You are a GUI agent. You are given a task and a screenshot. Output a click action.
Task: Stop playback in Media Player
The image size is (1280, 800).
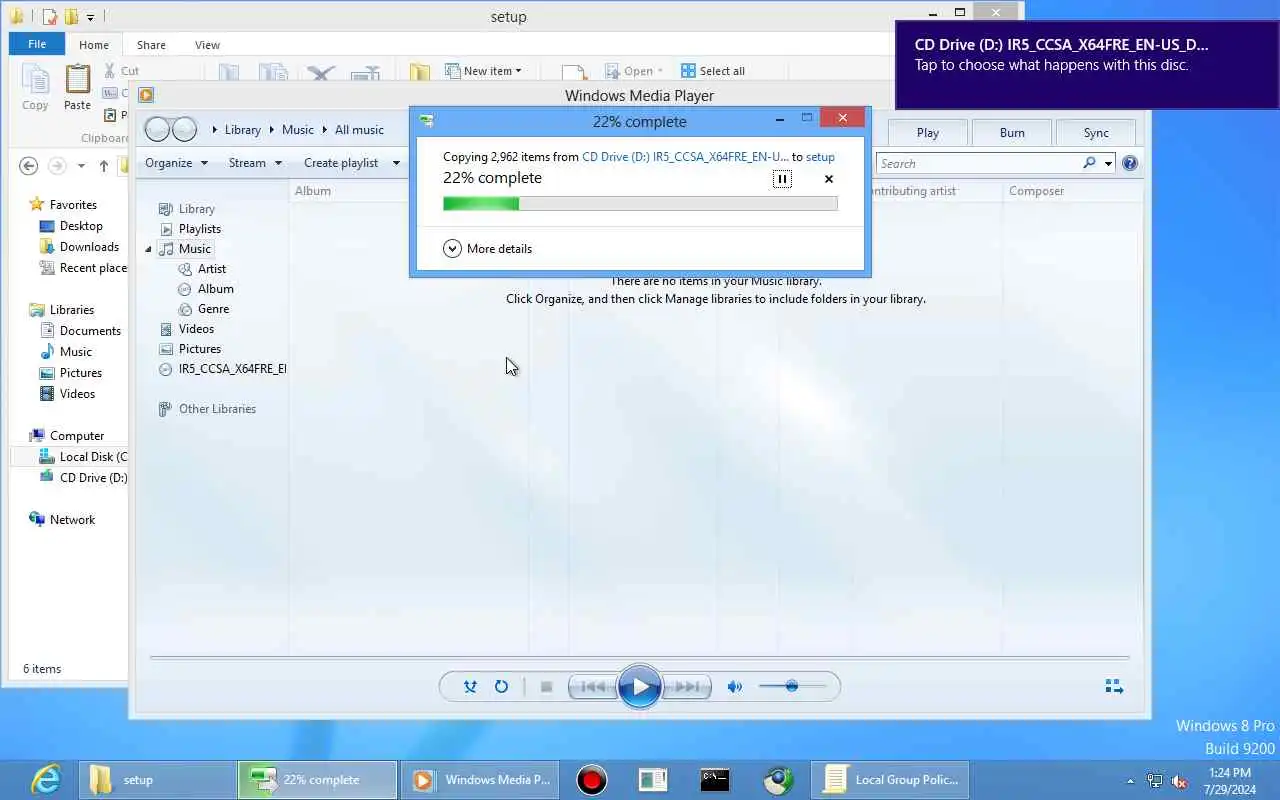(x=546, y=687)
